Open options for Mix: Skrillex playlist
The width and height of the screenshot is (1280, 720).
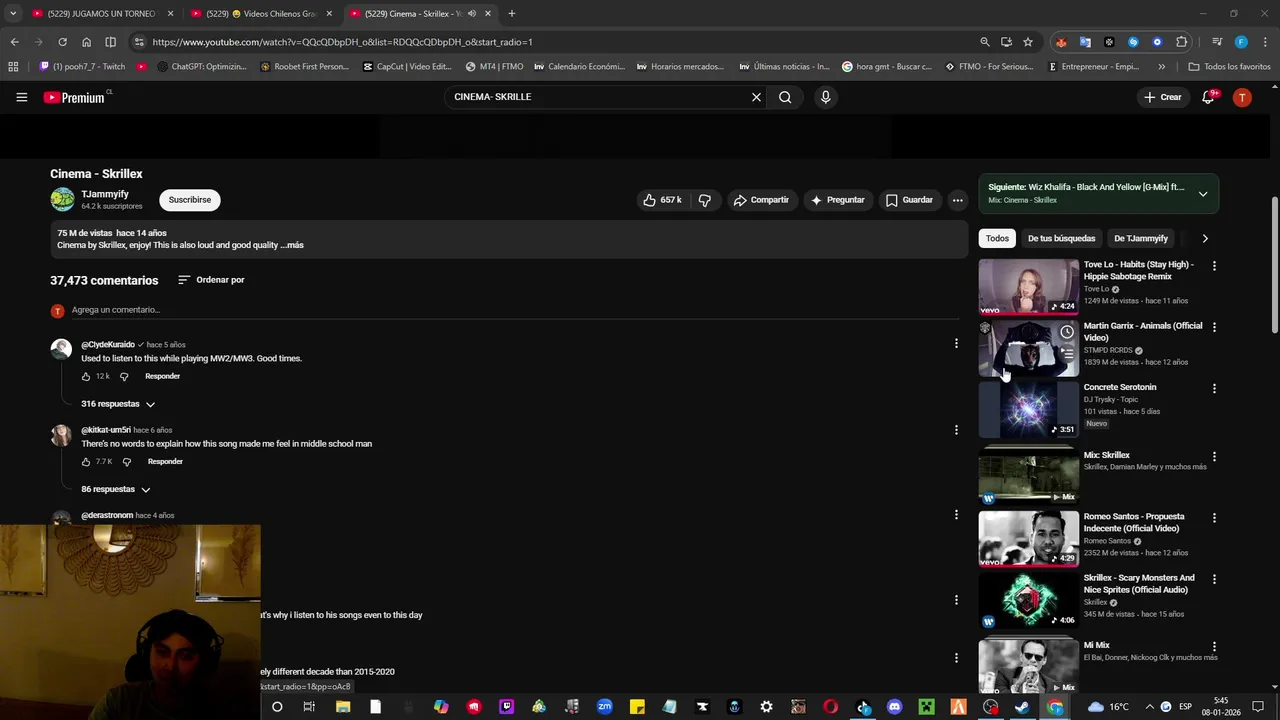tap(1214, 456)
